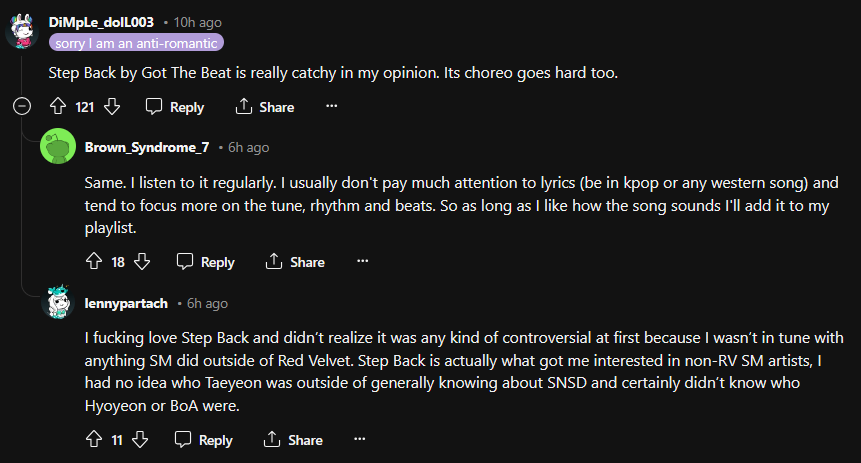
Task: Downvote Brown_Syndrome_7's reply
Action: pos(142,262)
